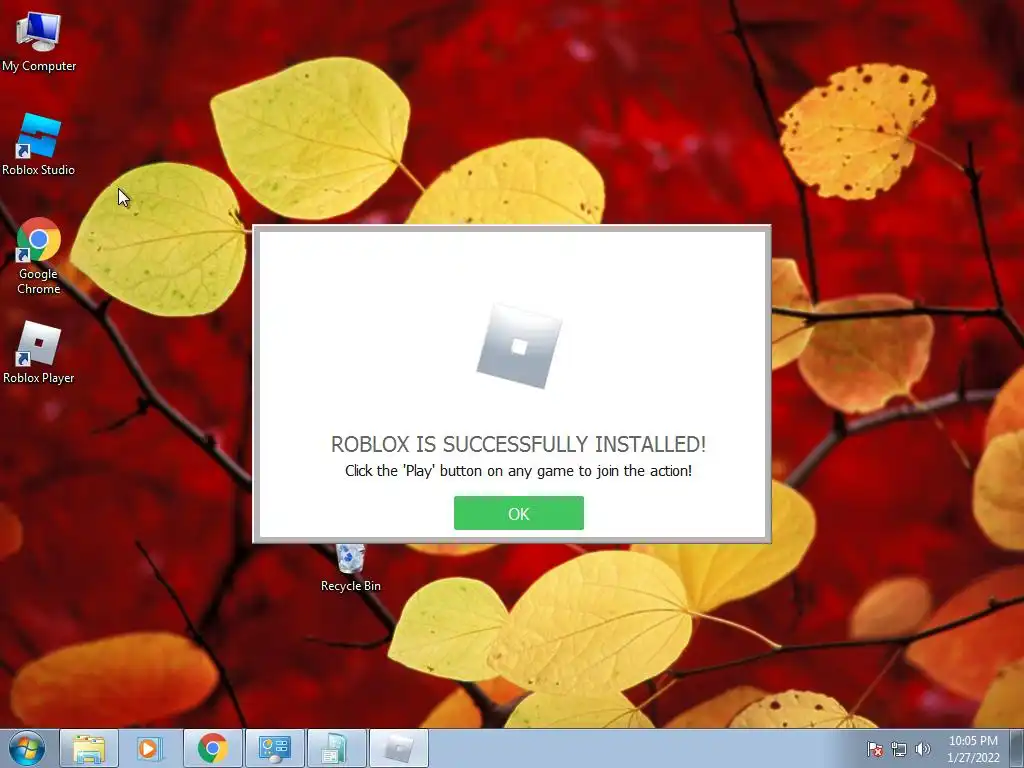Open Google Chrome from the taskbar
The height and width of the screenshot is (768, 1024).
pos(213,748)
